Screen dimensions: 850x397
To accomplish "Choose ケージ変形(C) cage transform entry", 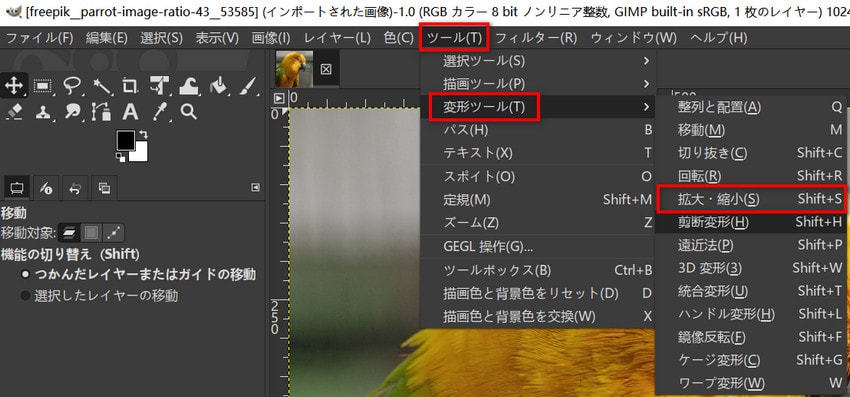I will click(x=751, y=360).
